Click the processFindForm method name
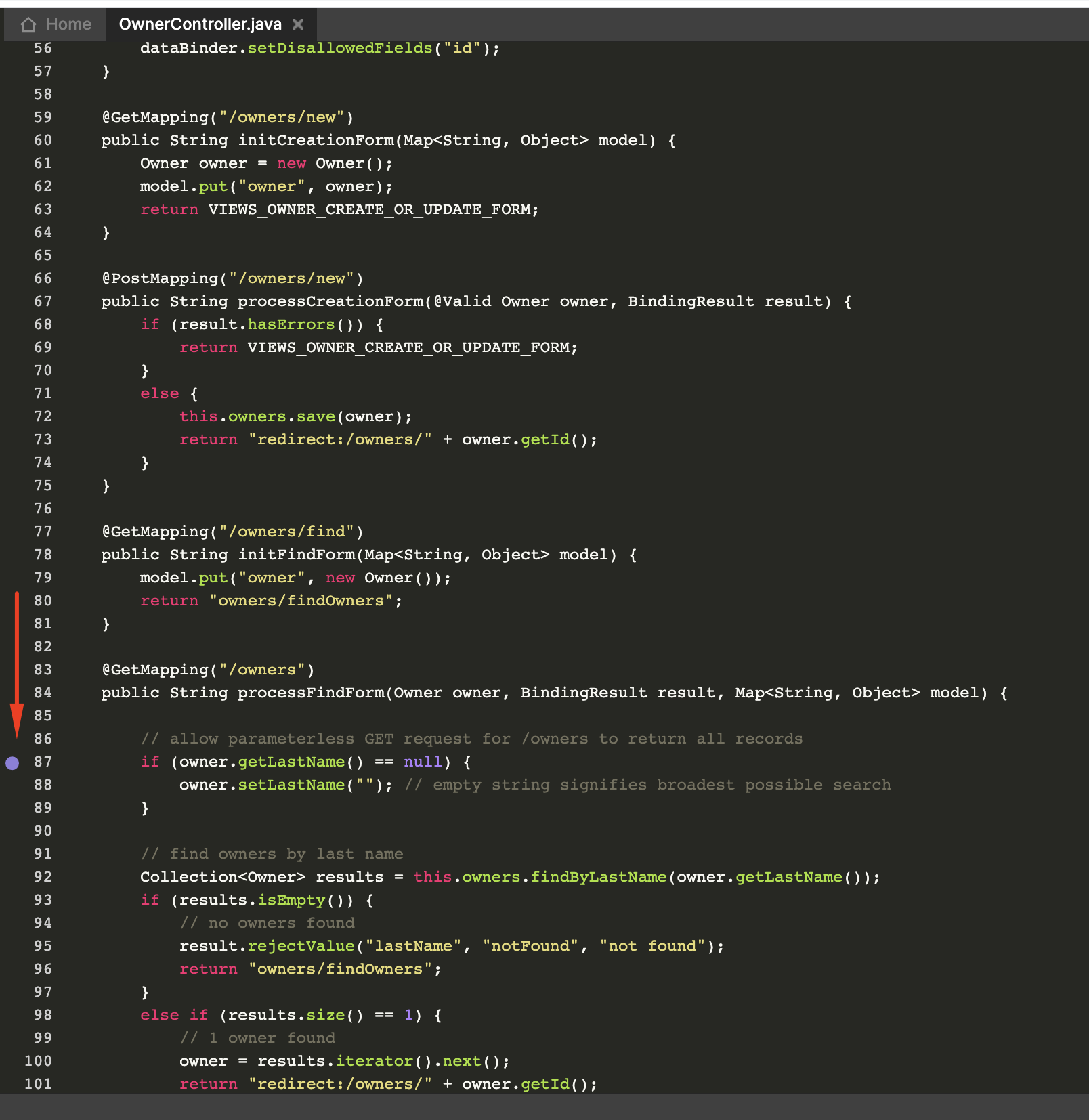This screenshot has height=1120, width=1089. pyautogui.click(x=311, y=693)
